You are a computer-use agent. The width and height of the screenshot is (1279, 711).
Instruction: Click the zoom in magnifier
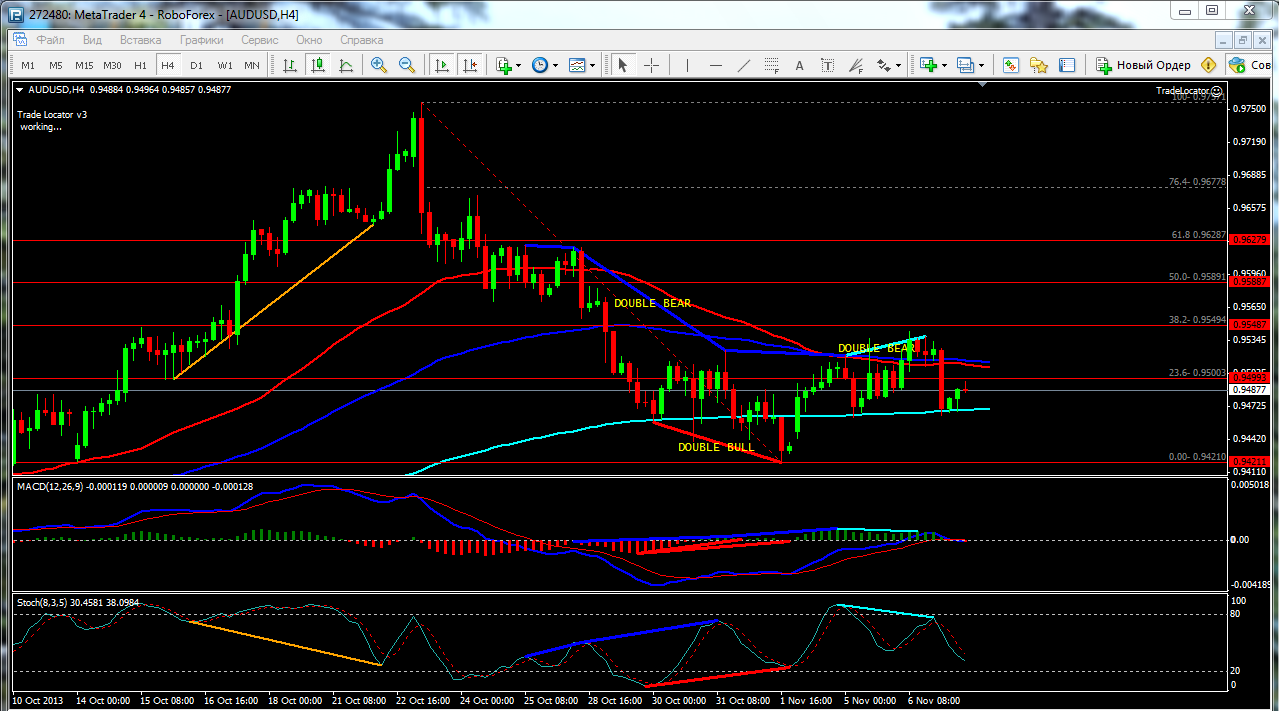[379, 65]
